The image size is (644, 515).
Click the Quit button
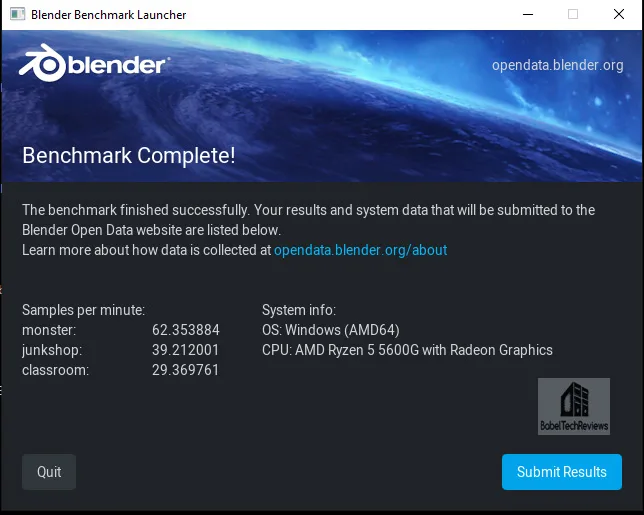(49, 471)
